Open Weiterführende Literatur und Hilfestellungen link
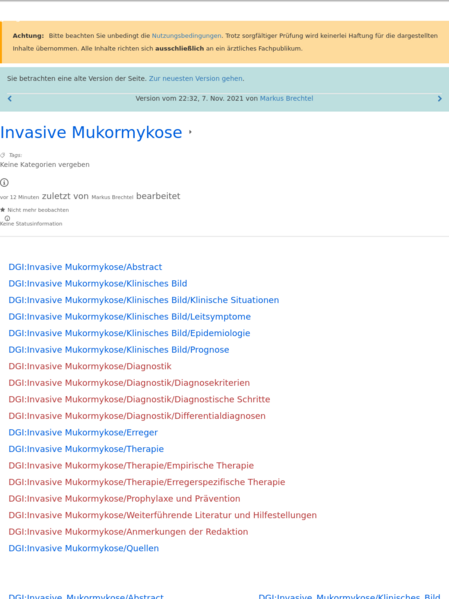 162,515
